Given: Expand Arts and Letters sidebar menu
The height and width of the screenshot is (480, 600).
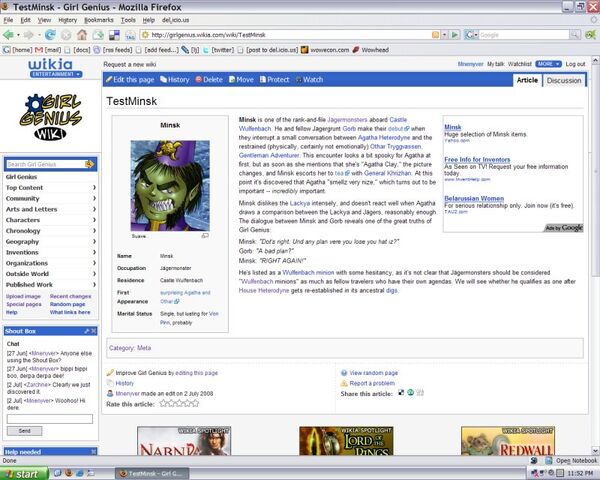Looking at the screenshot, I should (x=51, y=209).
